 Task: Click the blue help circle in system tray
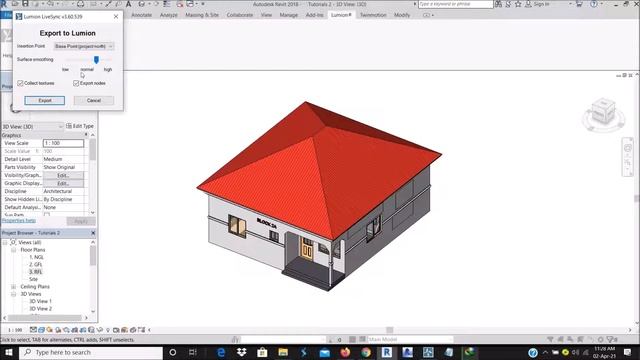(533, 352)
